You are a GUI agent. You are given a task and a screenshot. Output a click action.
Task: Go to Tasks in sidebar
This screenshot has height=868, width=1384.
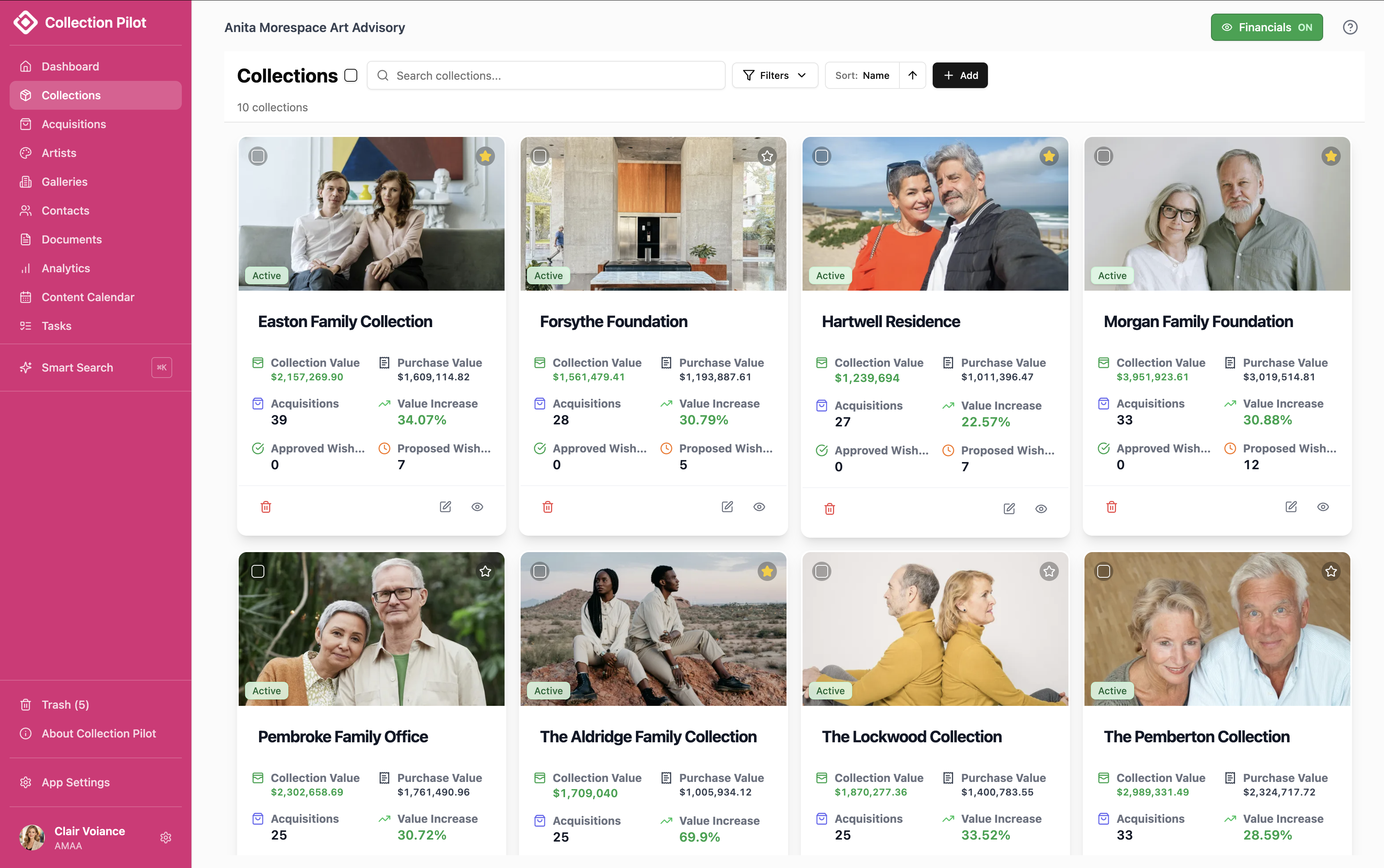tap(95, 325)
